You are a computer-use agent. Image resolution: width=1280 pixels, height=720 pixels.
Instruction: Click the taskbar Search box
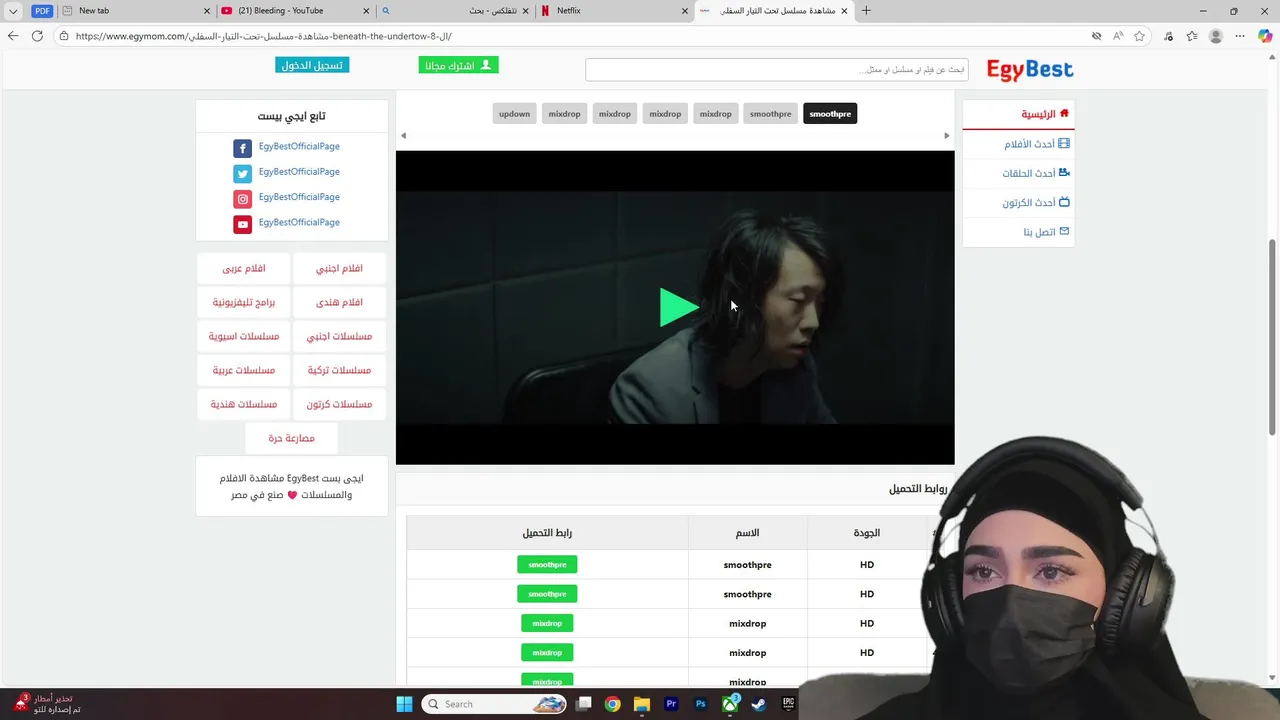[495, 704]
